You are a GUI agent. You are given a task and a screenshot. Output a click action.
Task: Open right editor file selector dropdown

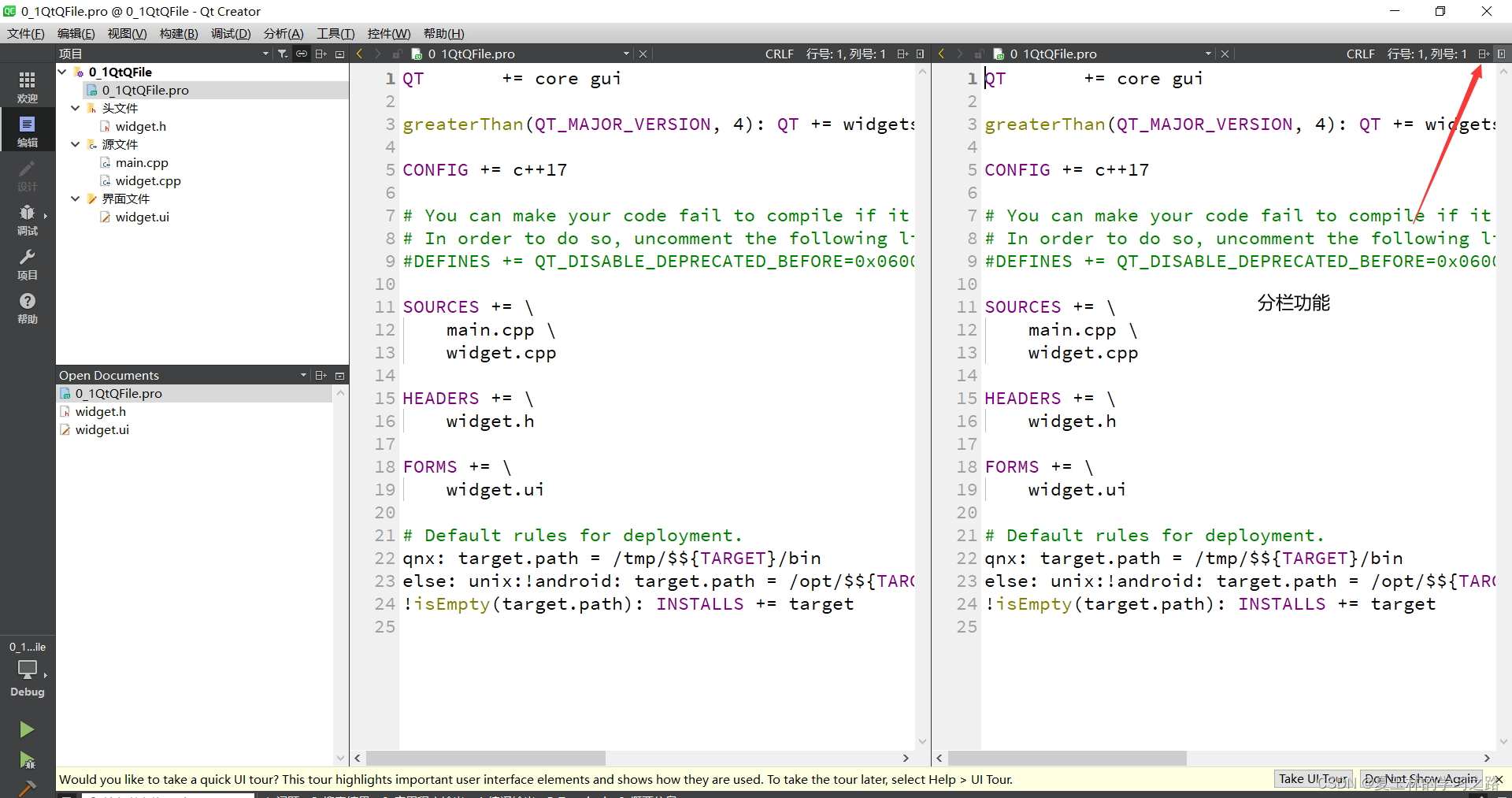[x=1208, y=54]
